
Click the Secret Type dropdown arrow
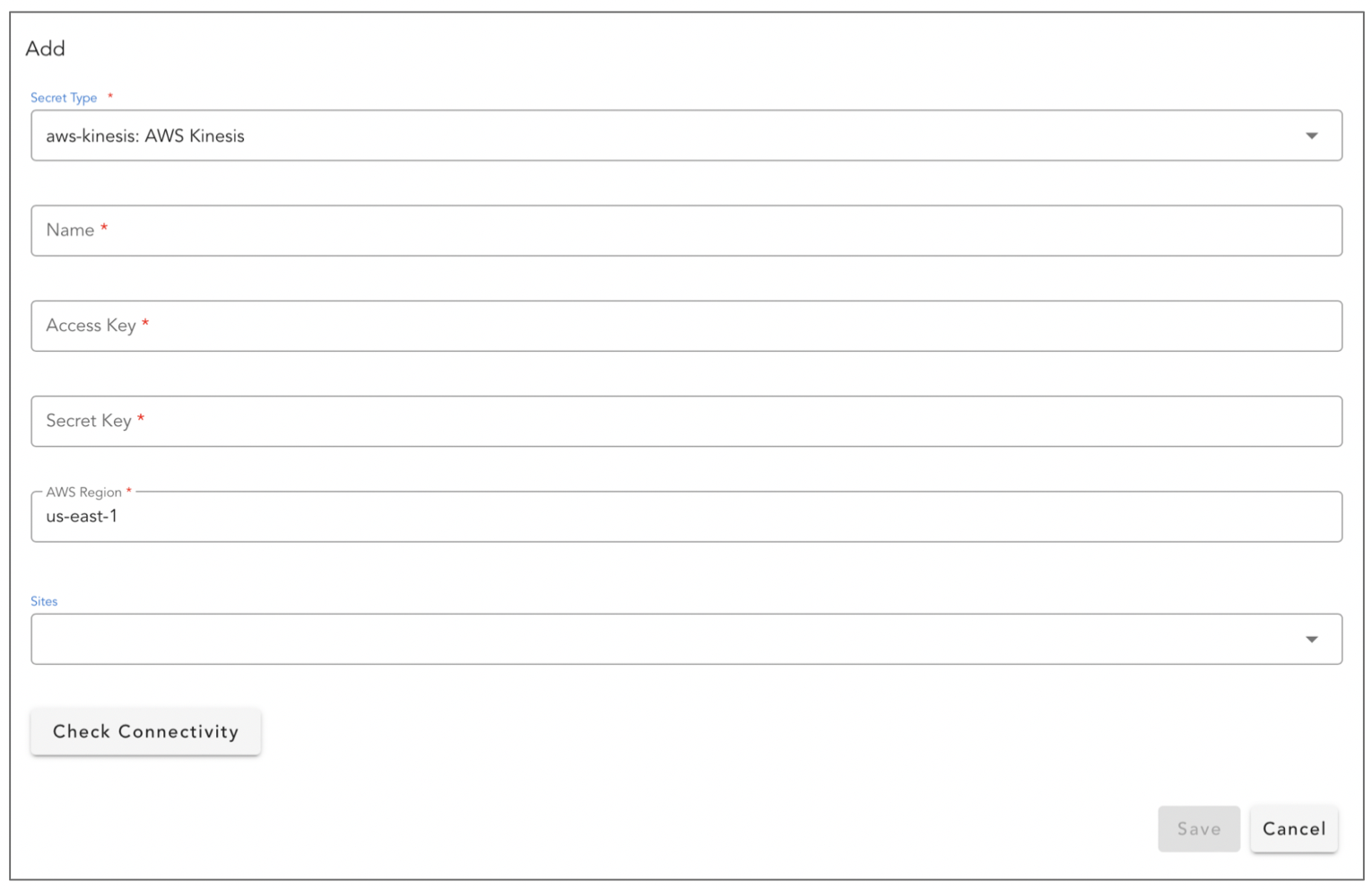tap(1311, 135)
